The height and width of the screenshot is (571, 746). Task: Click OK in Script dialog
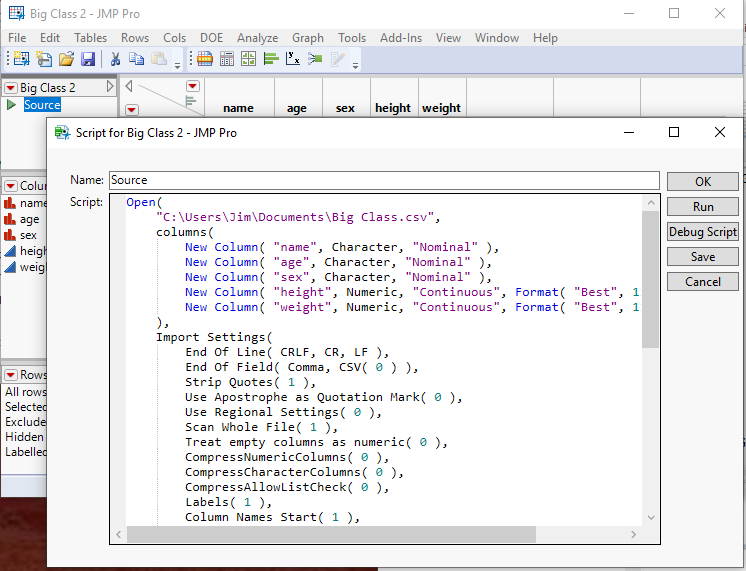click(703, 181)
